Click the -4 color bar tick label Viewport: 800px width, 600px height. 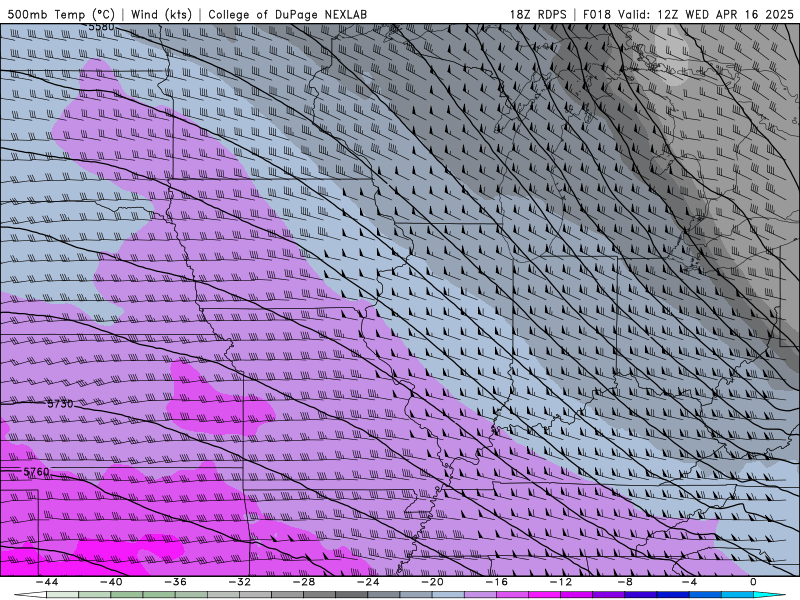pos(689,582)
